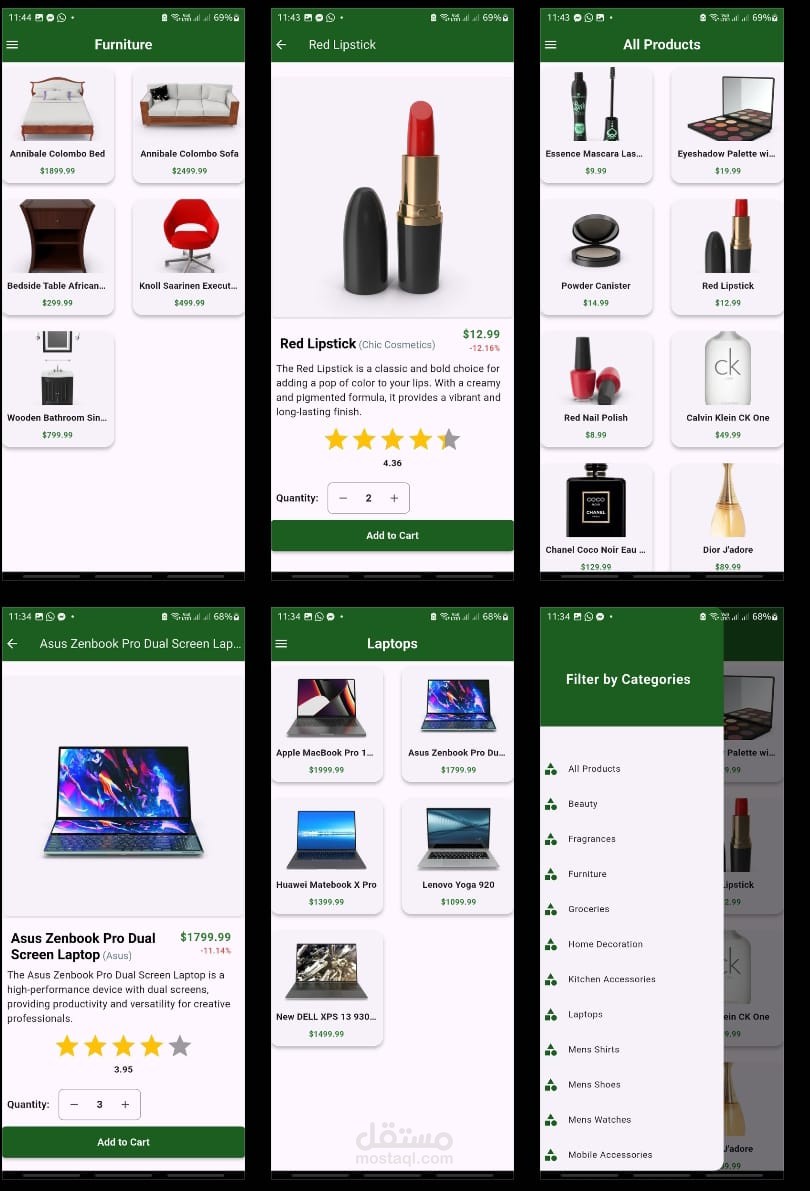Viewport: 810px width, 1191px height.
Task: Open hamburger menu on All Products screen
Action: pos(551,45)
